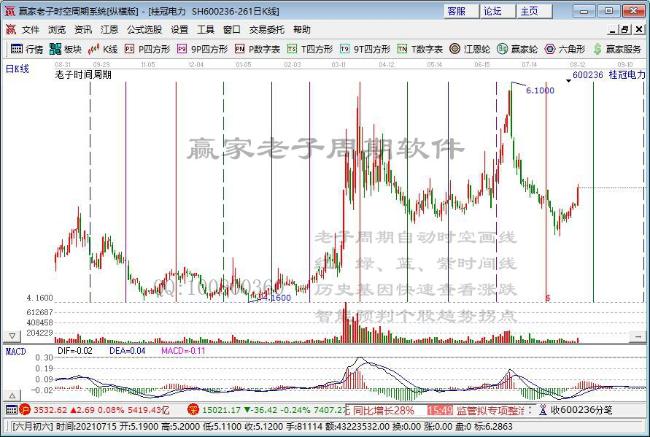Viewport: 650px width, 437px height.
Task: Switch to the K线 chart tool
Action: coord(103,49)
